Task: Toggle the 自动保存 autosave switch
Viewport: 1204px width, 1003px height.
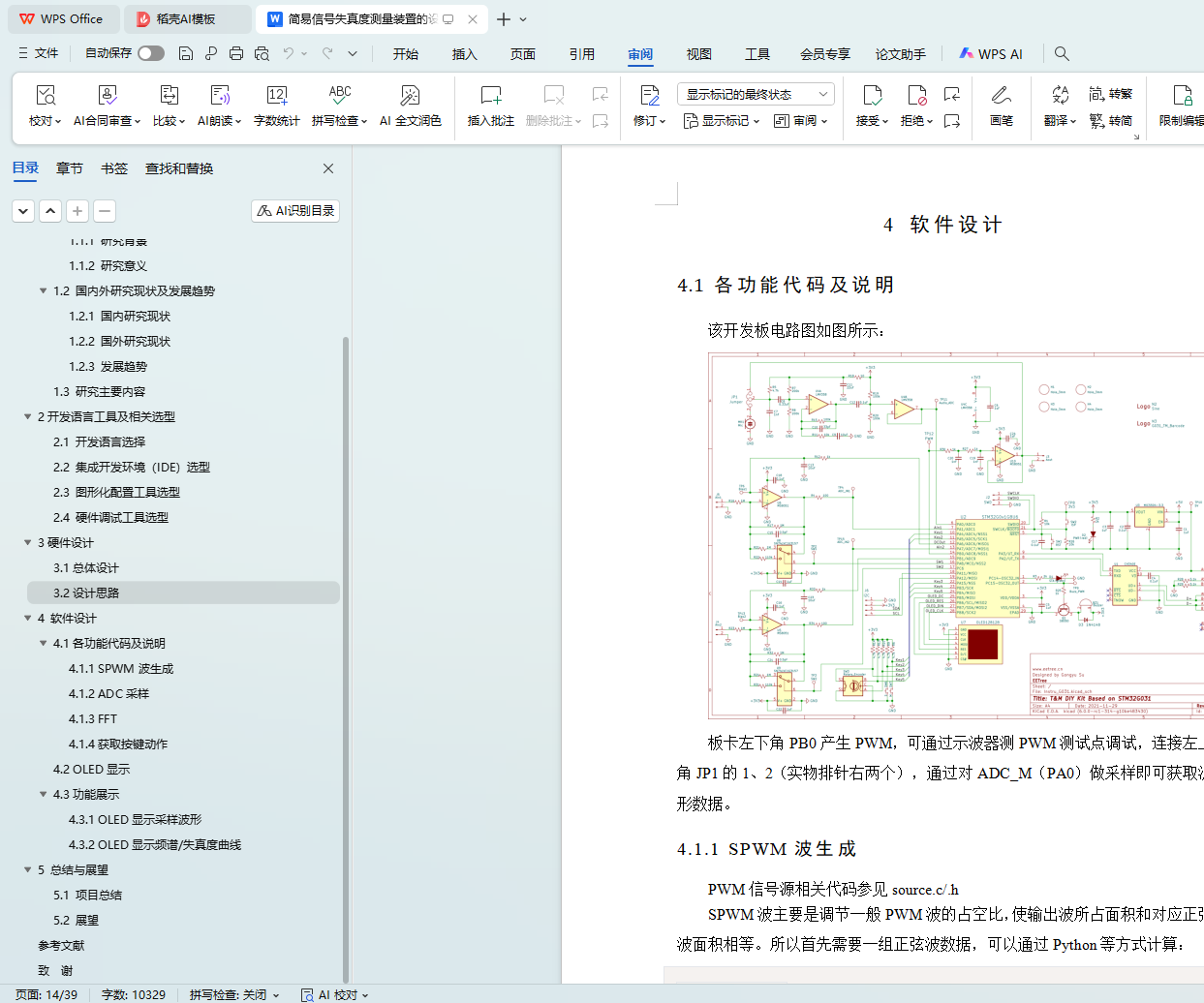Action: coord(151,53)
